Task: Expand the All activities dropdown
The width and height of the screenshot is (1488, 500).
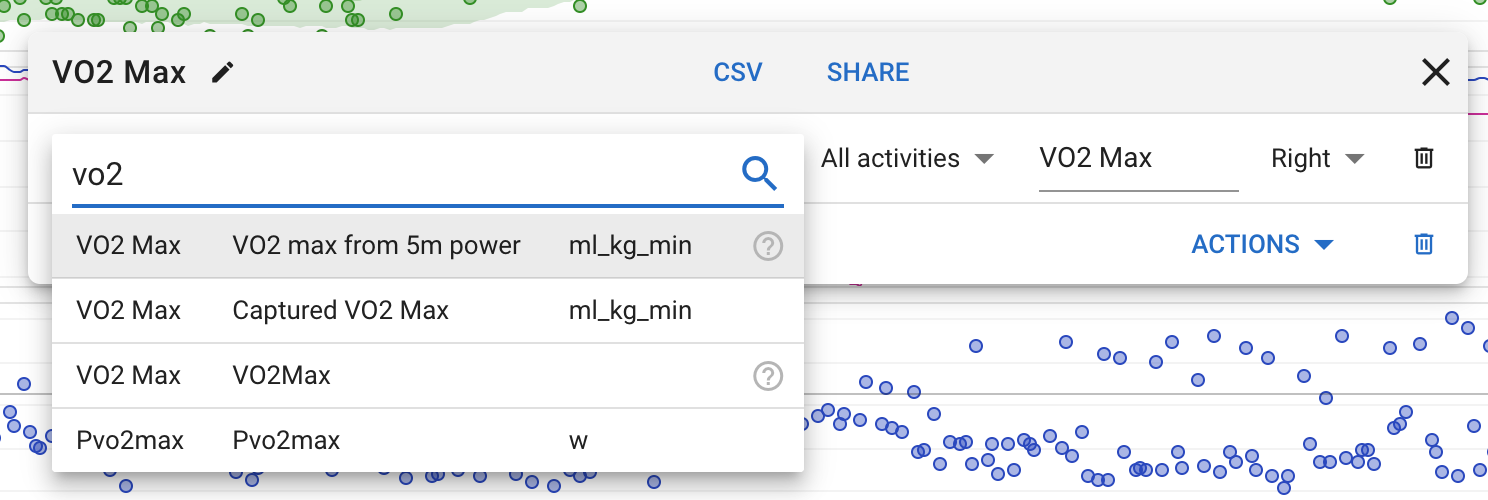Action: [x=907, y=158]
